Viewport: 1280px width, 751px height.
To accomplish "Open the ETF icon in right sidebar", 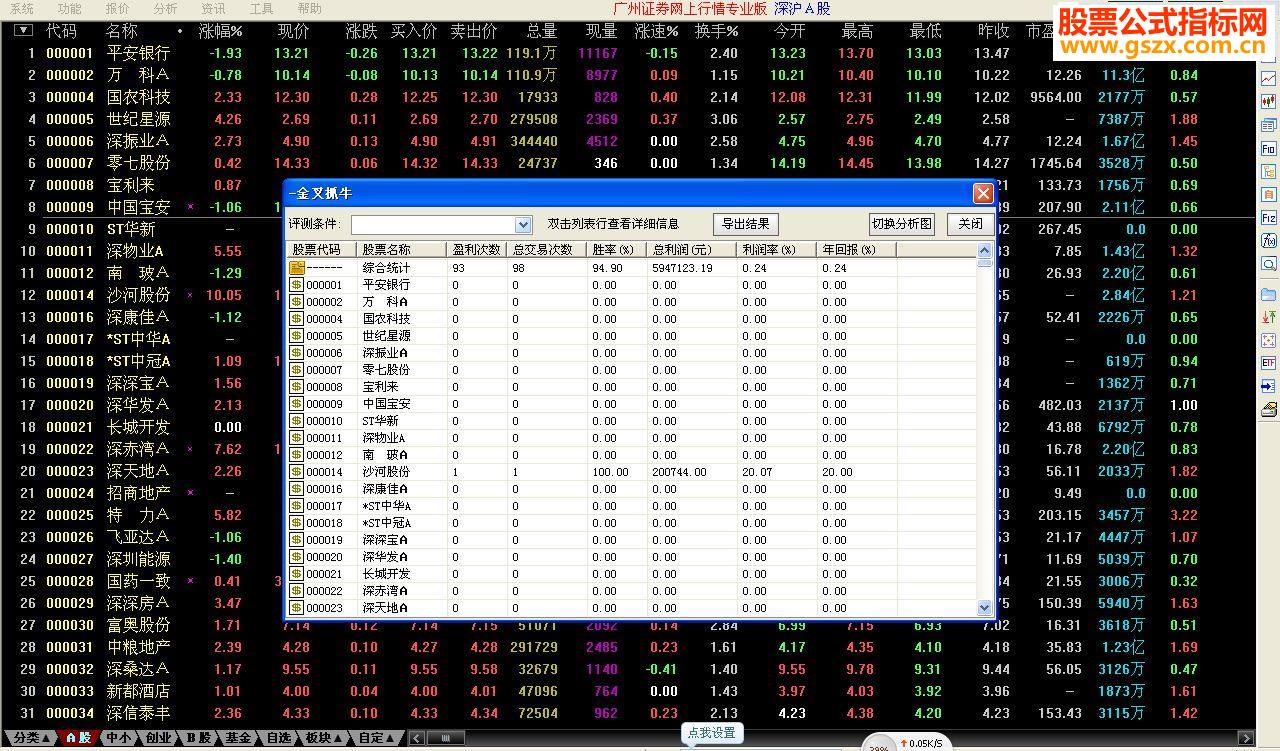I will pyautogui.click(x=1268, y=363).
